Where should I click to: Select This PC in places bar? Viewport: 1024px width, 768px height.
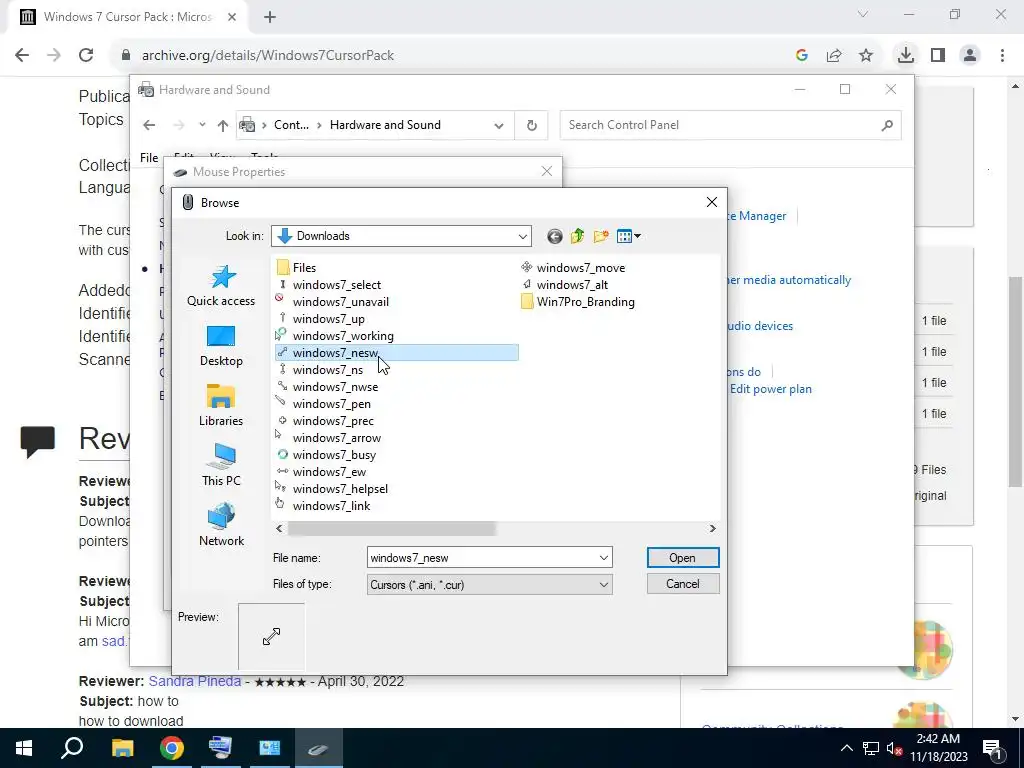click(221, 466)
